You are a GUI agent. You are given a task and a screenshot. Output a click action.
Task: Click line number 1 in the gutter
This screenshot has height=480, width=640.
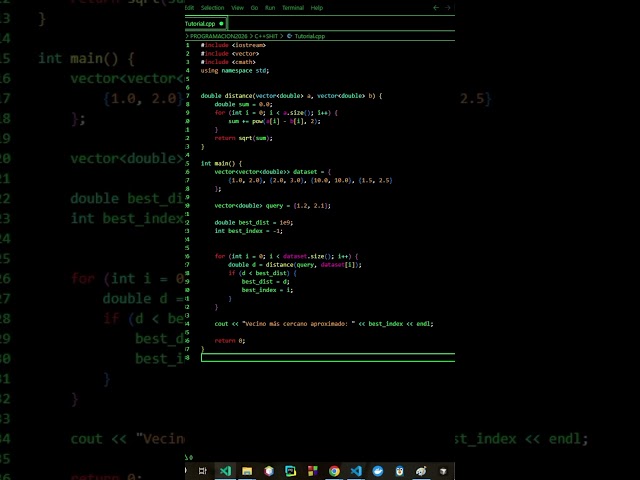point(188,45)
